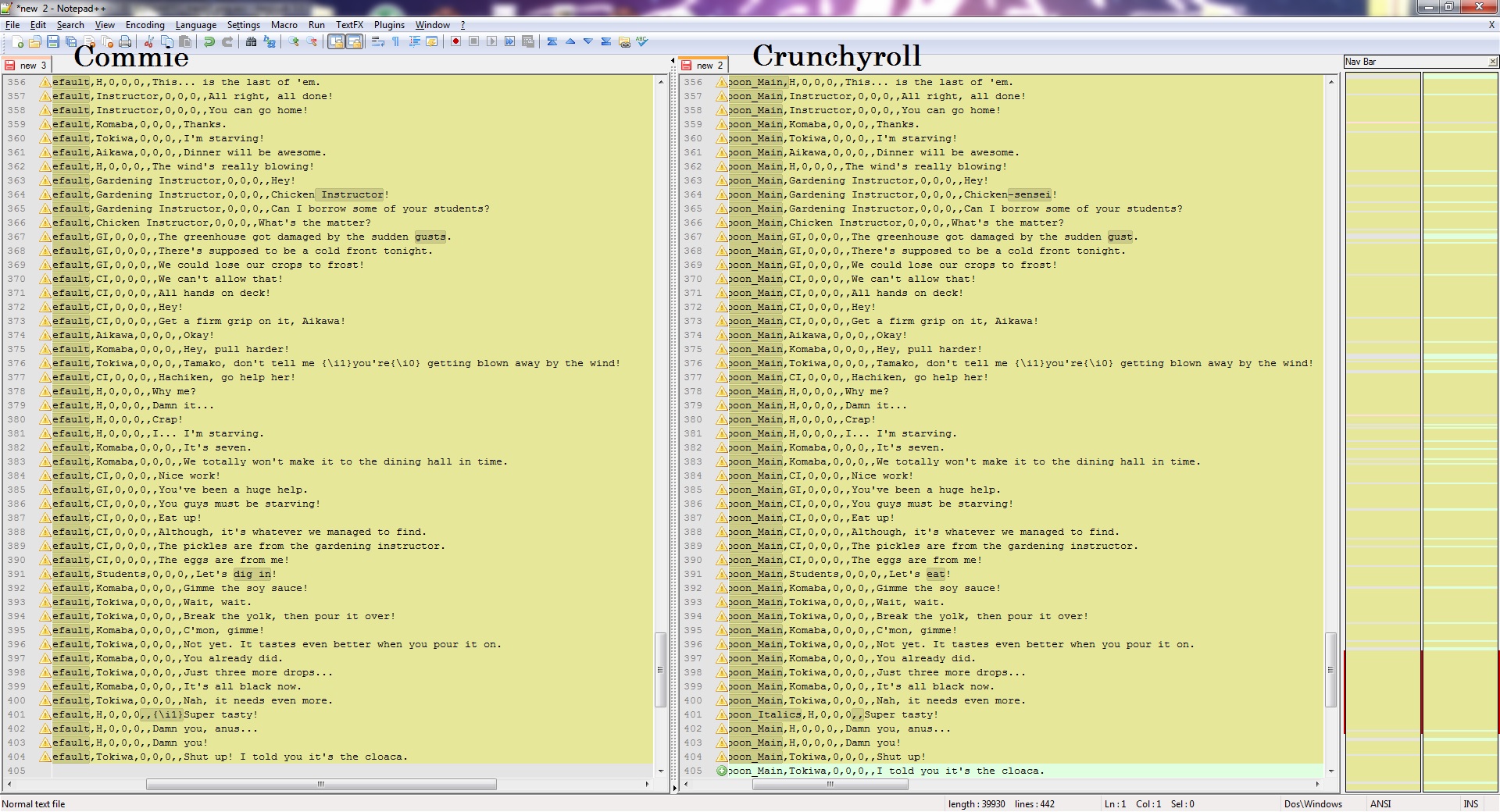Click the Dos\Windows line-ending status field

click(1313, 803)
